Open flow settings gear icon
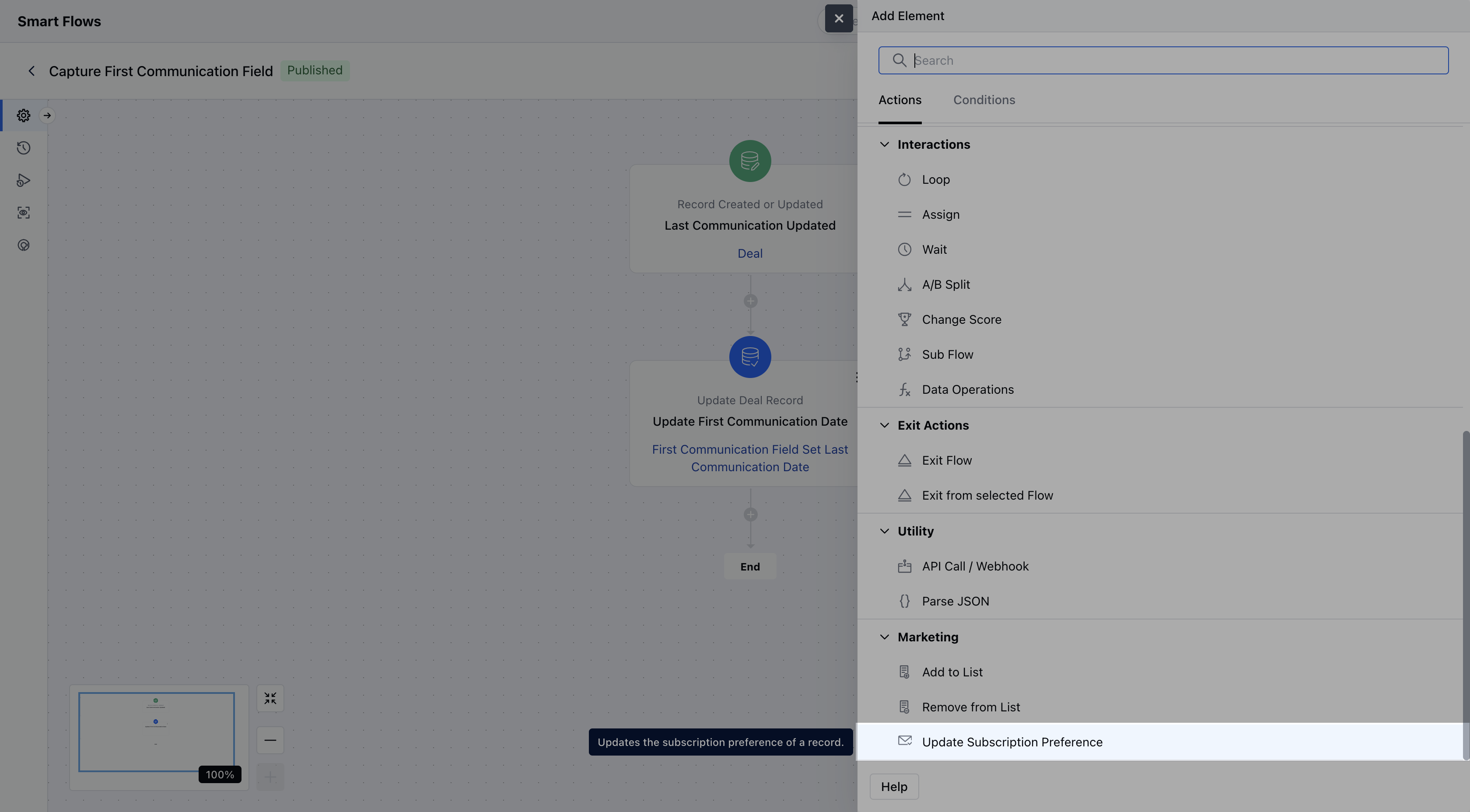Screen dimensions: 1470x812 pos(23,115)
